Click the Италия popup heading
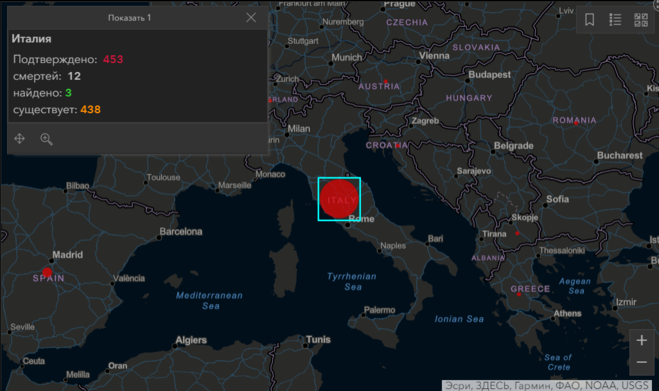Image resolution: width=659 pixels, height=391 pixels. (x=32, y=39)
